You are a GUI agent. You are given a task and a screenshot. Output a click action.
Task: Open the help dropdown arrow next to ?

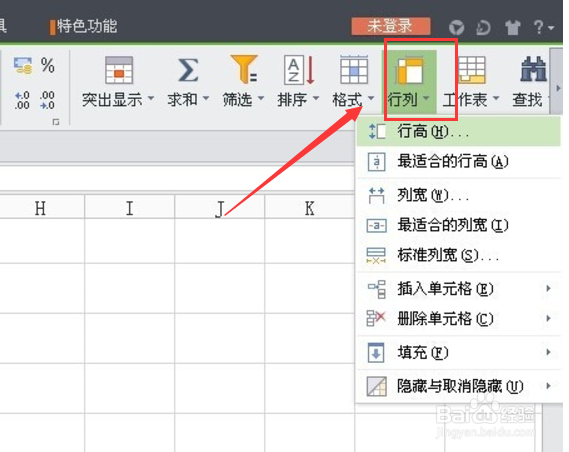click(x=551, y=28)
